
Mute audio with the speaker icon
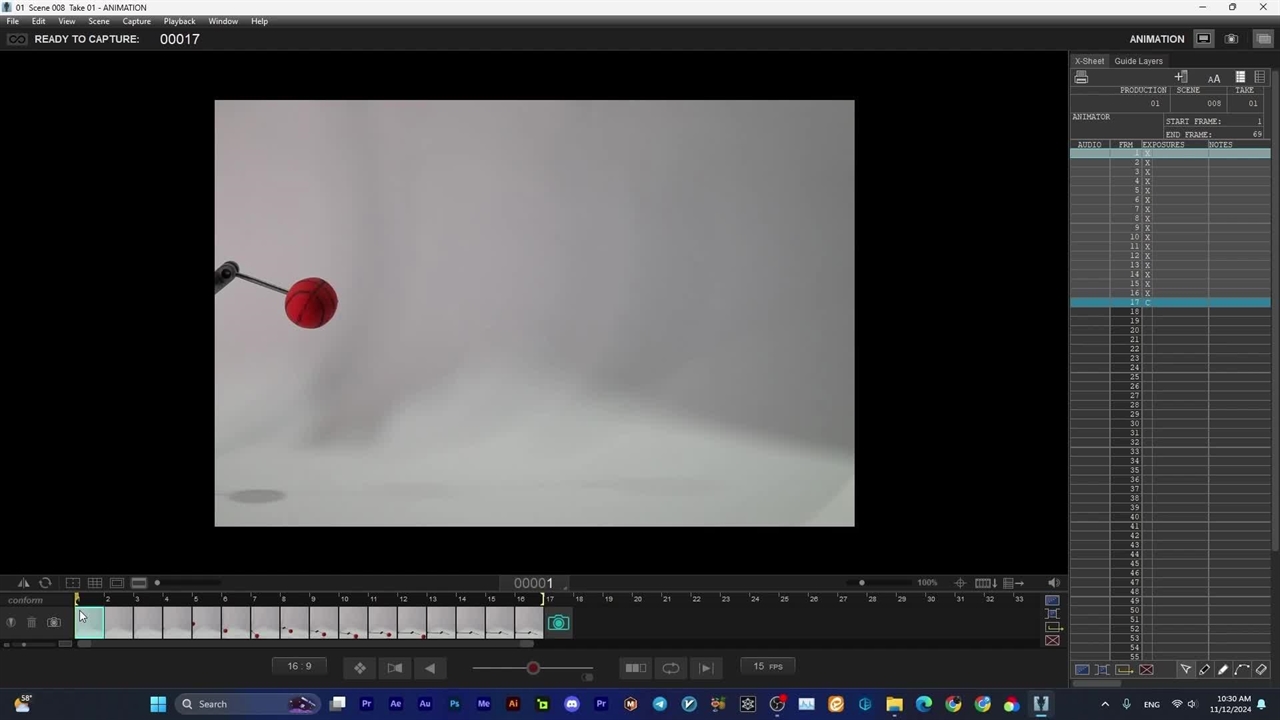point(1053,583)
